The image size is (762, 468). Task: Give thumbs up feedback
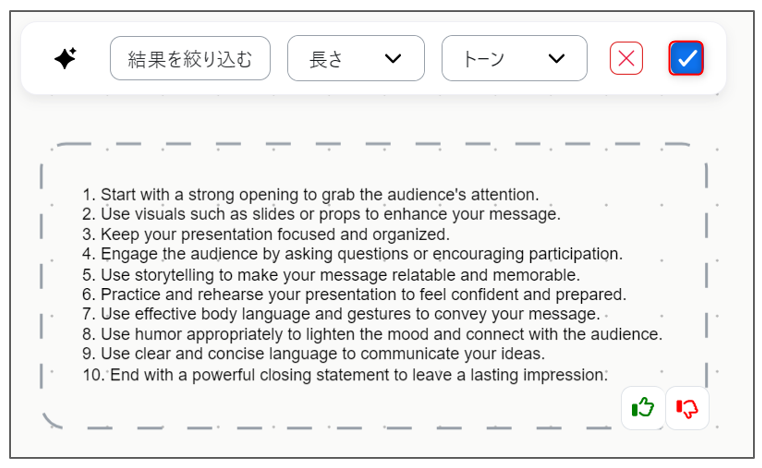(642, 408)
